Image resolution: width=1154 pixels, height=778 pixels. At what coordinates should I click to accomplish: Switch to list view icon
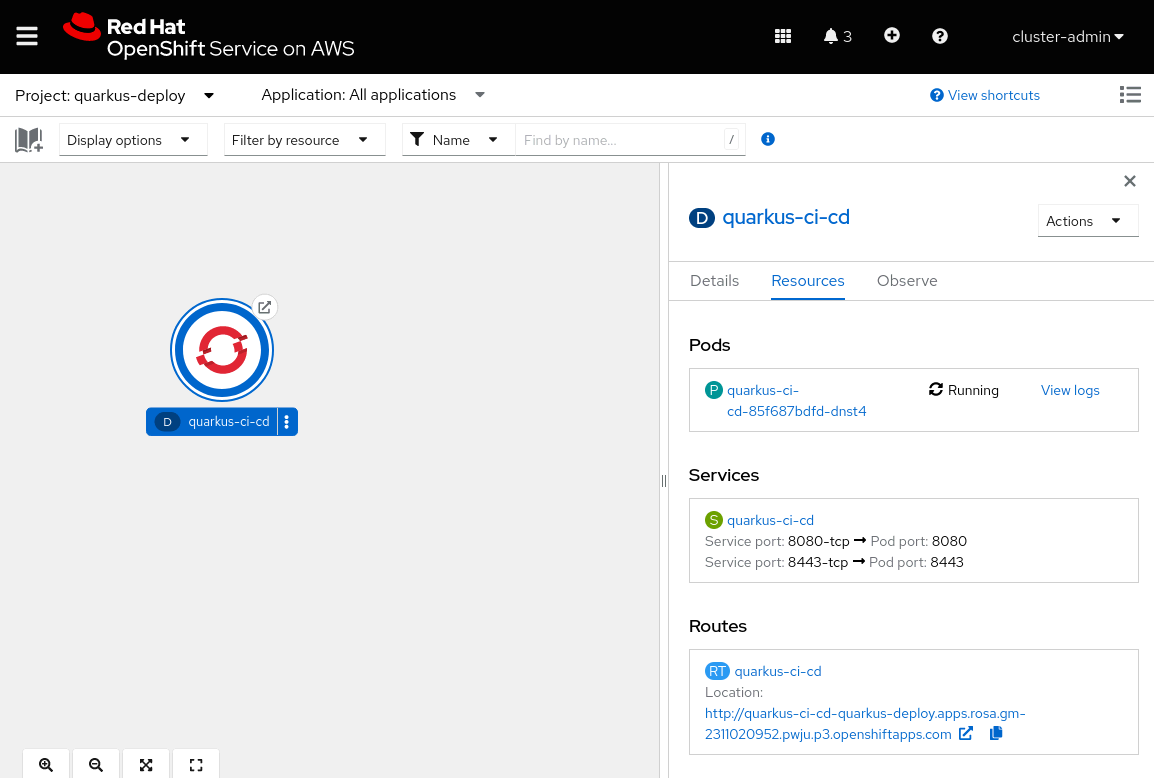click(1130, 95)
